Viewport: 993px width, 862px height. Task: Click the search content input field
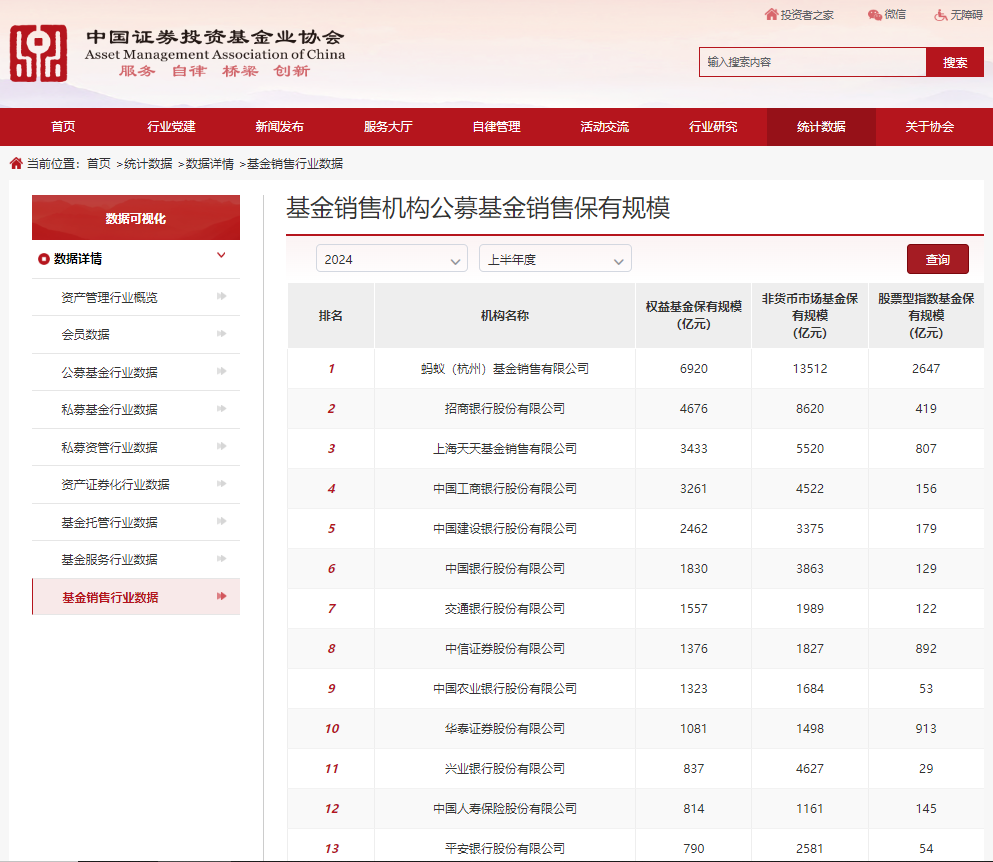pyautogui.click(x=812, y=62)
